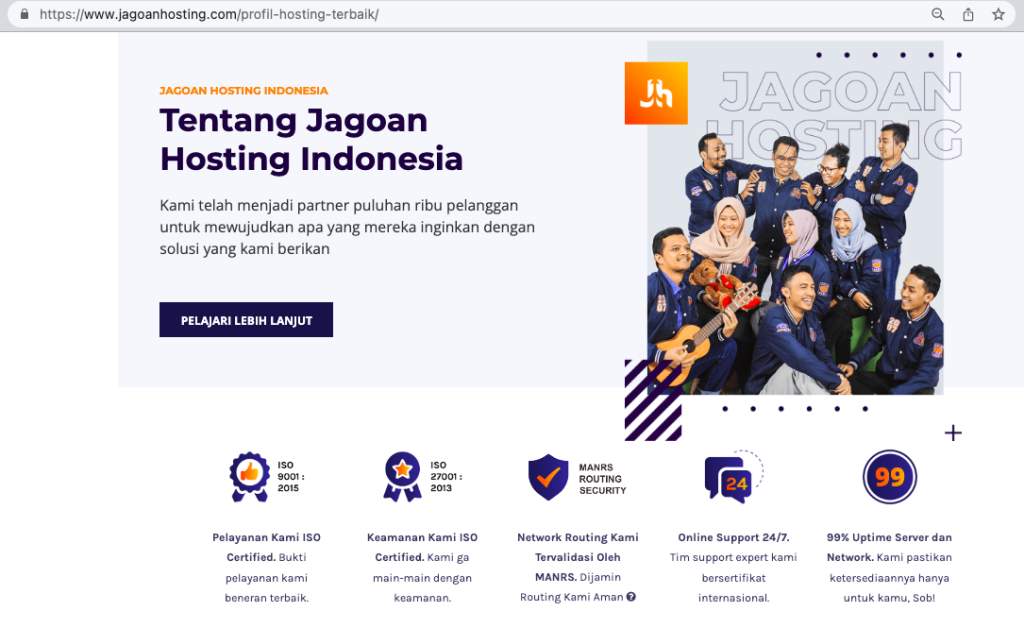1024x628 pixels.
Task: Click the MANRS routing security shield icon
Action: (x=548, y=477)
